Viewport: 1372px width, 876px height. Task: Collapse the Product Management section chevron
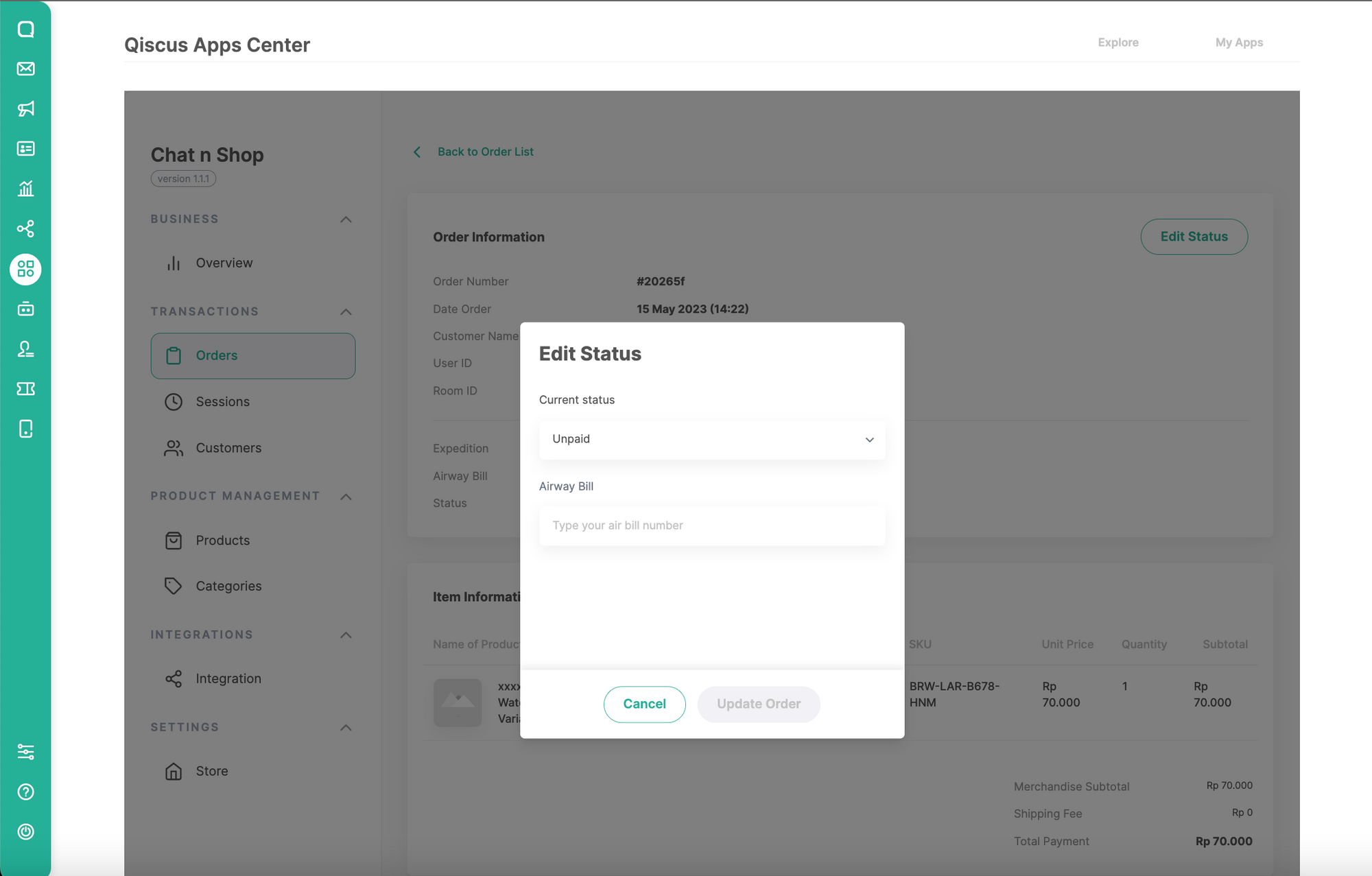346,497
